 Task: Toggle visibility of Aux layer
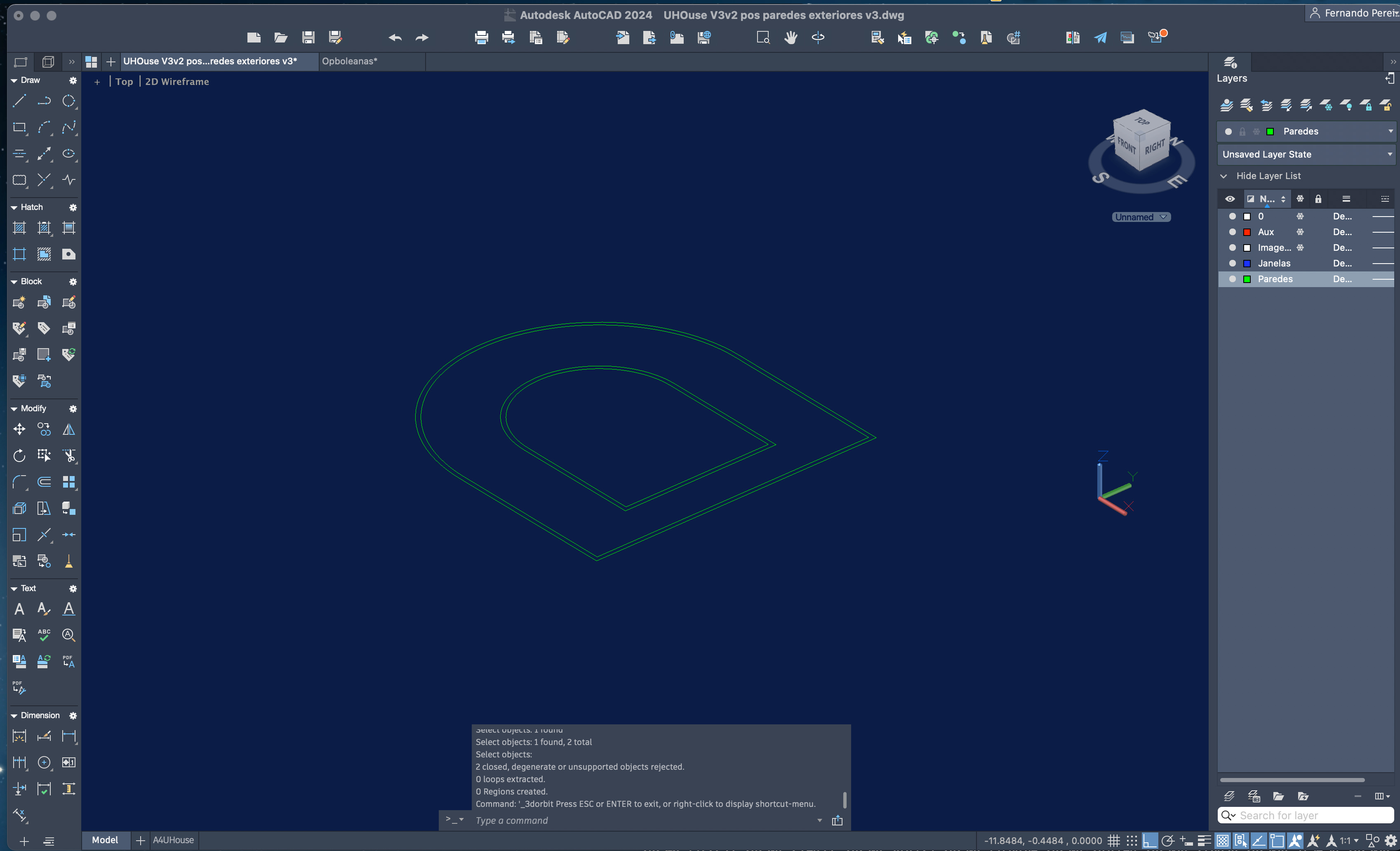[1233, 232]
